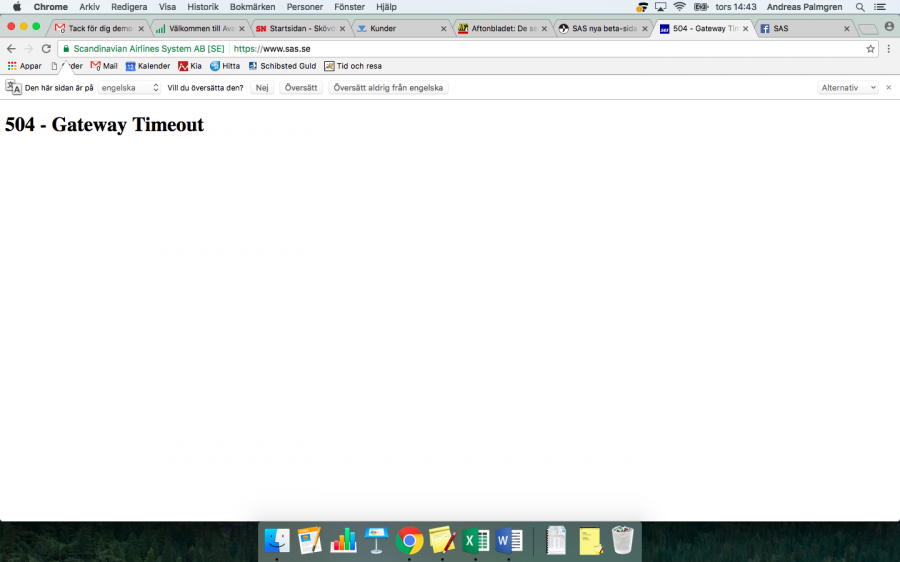Open Chrome's three-dot menu
The width and height of the screenshot is (900, 562).
coord(888,48)
